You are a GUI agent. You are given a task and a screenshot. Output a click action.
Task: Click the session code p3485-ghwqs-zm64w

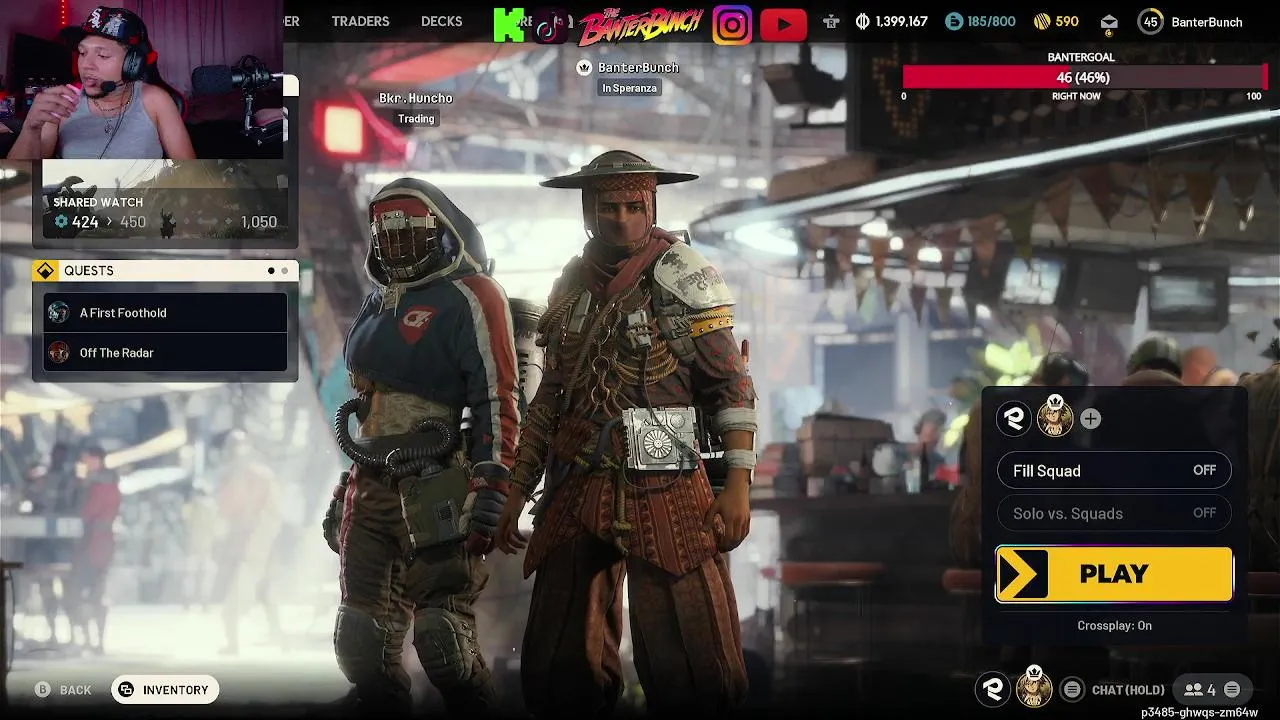[x=1199, y=712]
